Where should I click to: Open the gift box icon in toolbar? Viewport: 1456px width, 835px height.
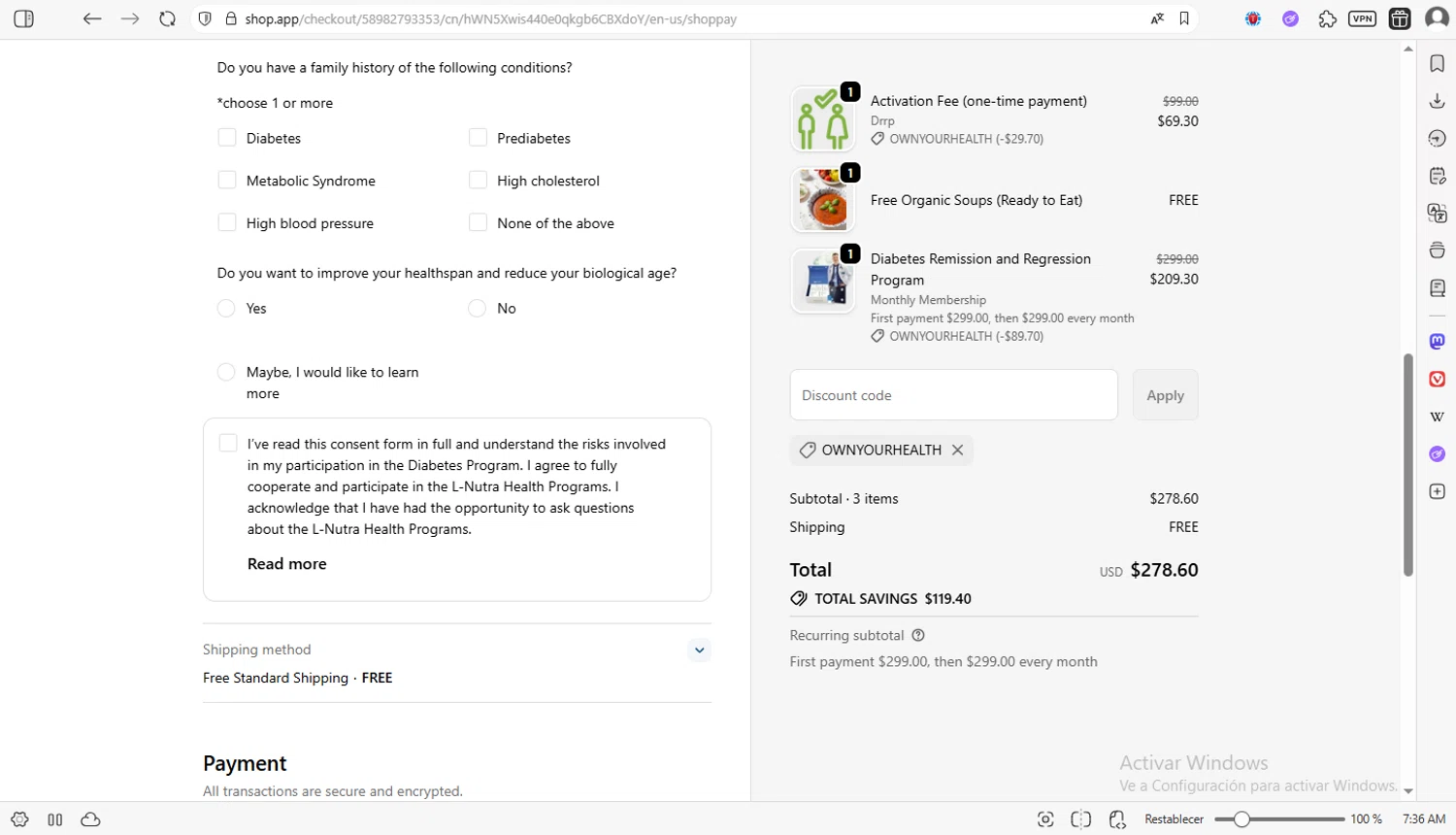tap(1400, 18)
